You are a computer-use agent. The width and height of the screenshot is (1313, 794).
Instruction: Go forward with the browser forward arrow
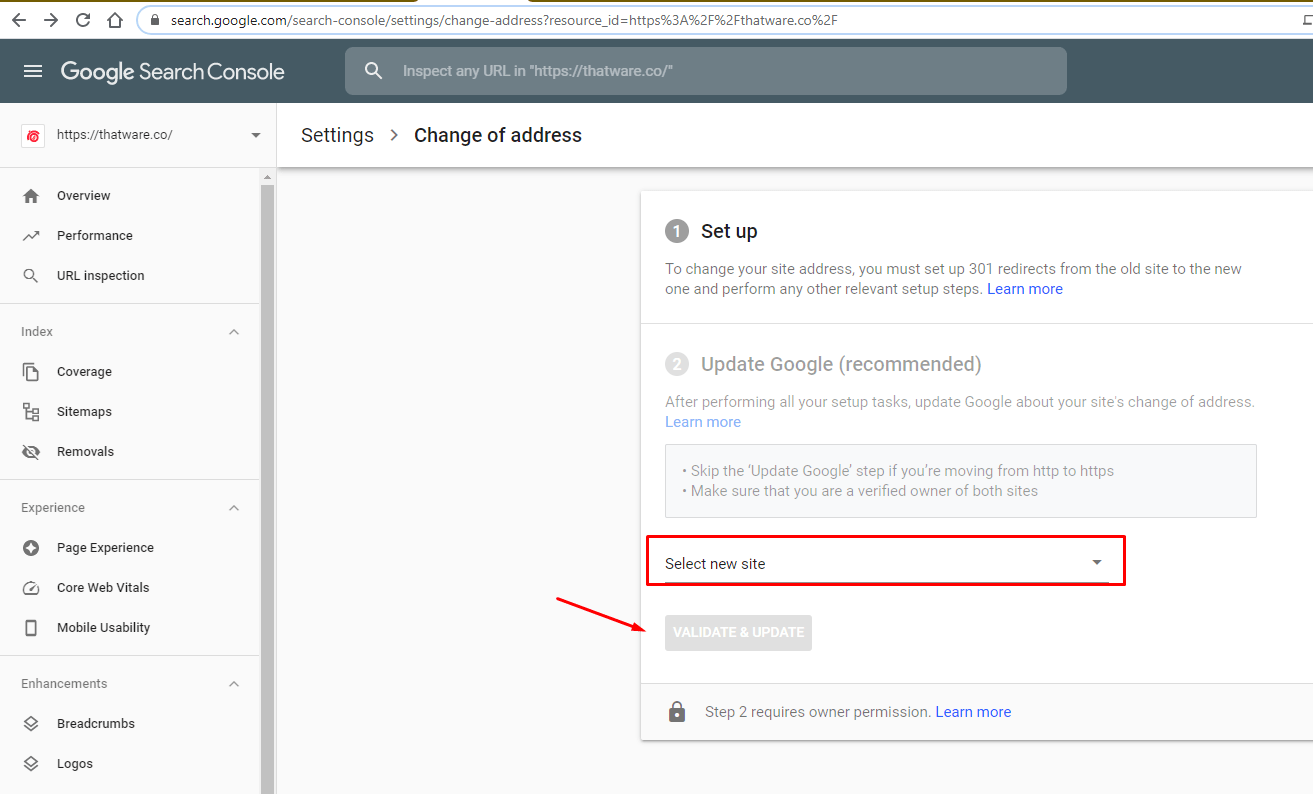coord(51,20)
